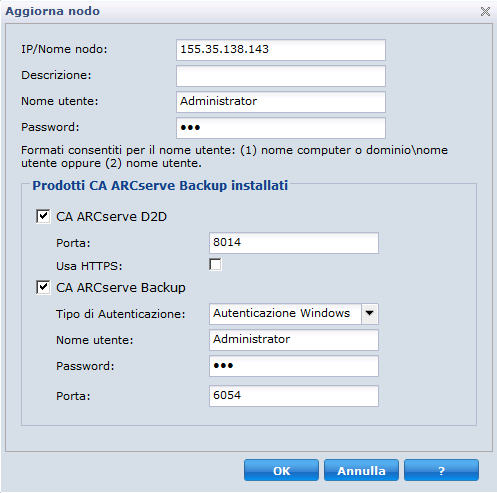Uncheck the CA ARCserve Backup checkbox
Image resolution: width=497 pixels, height=493 pixels.
[43, 287]
